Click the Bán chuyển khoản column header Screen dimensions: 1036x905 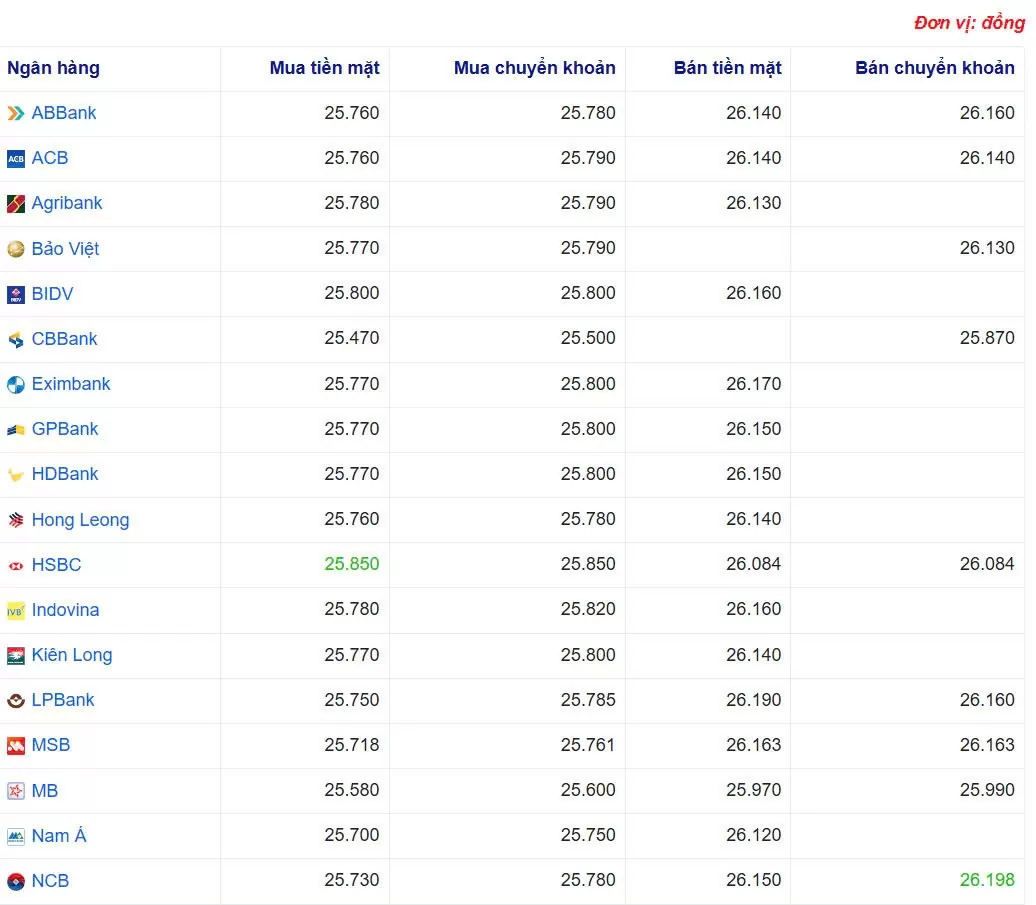tap(935, 68)
